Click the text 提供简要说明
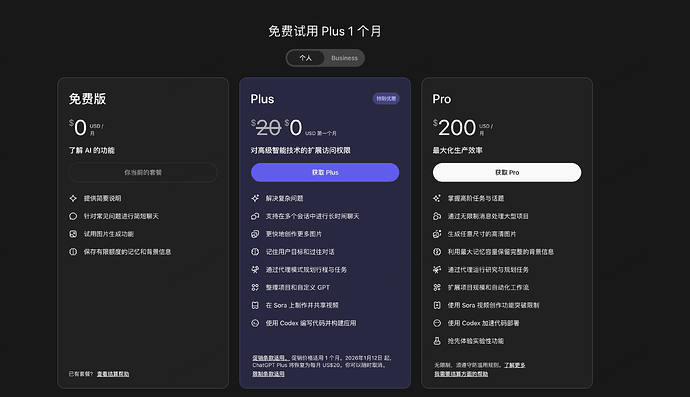 (x=103, y=198)
